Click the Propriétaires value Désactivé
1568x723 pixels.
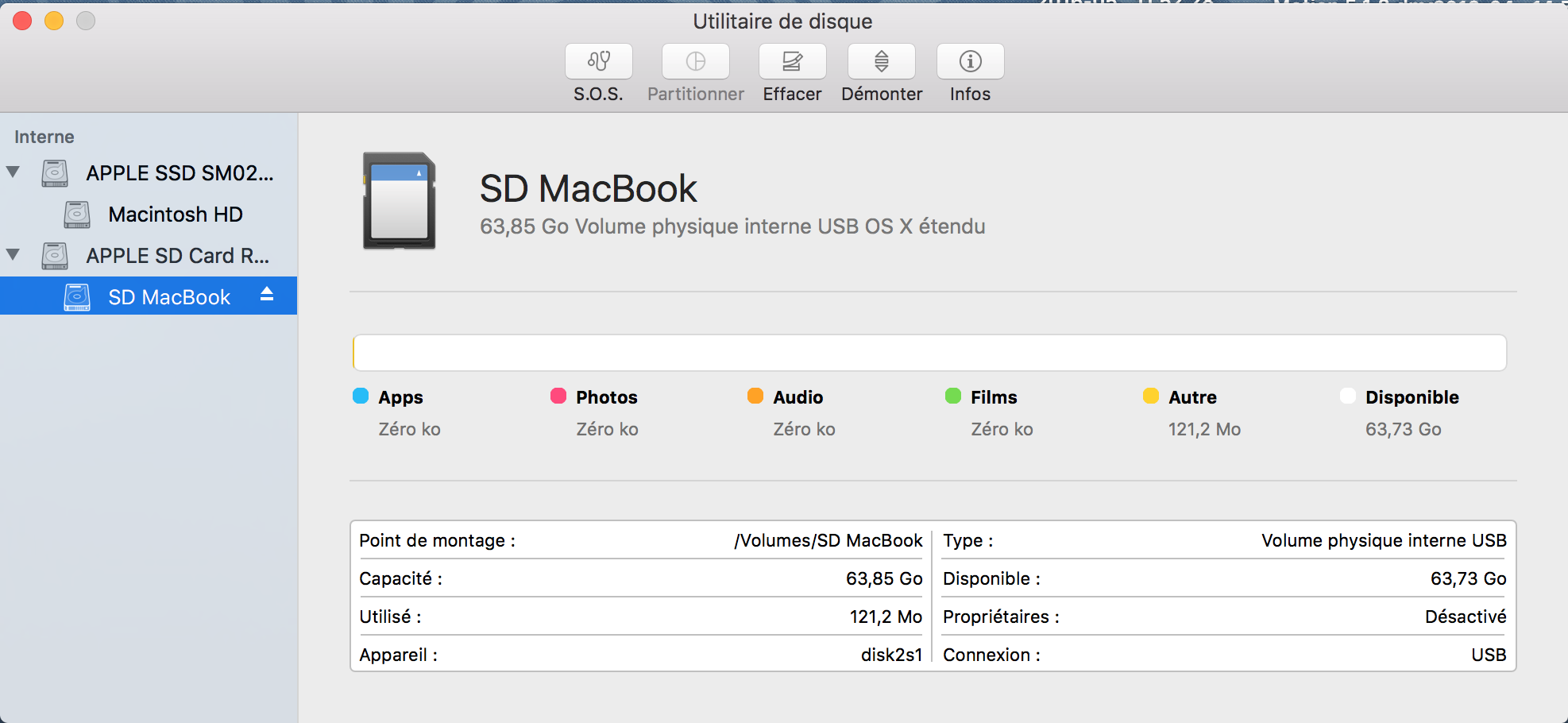click(1466, 617)
